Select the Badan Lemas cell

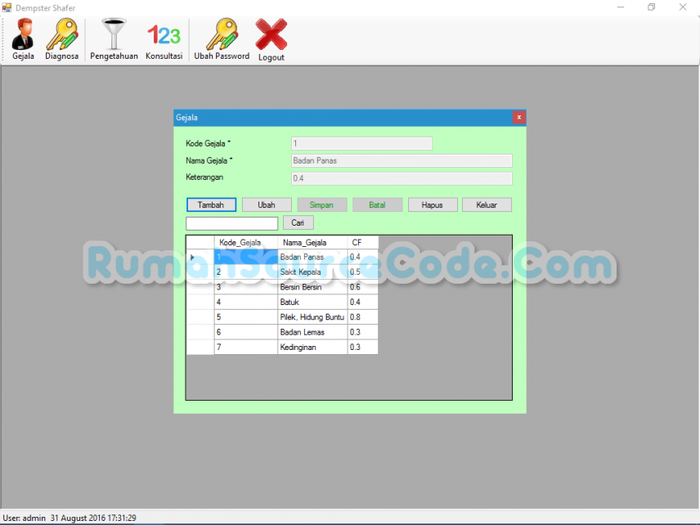point(312,332)
